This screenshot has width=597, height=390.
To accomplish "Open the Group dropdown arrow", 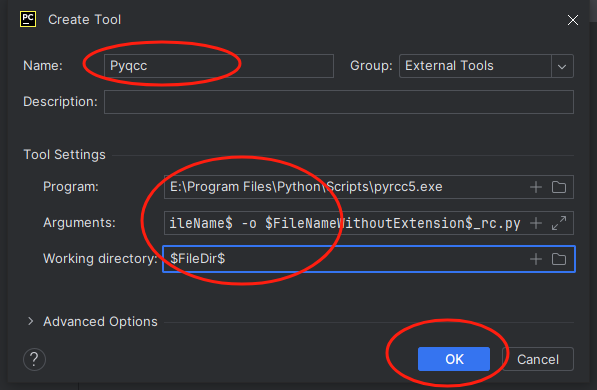I will (562, 66).
